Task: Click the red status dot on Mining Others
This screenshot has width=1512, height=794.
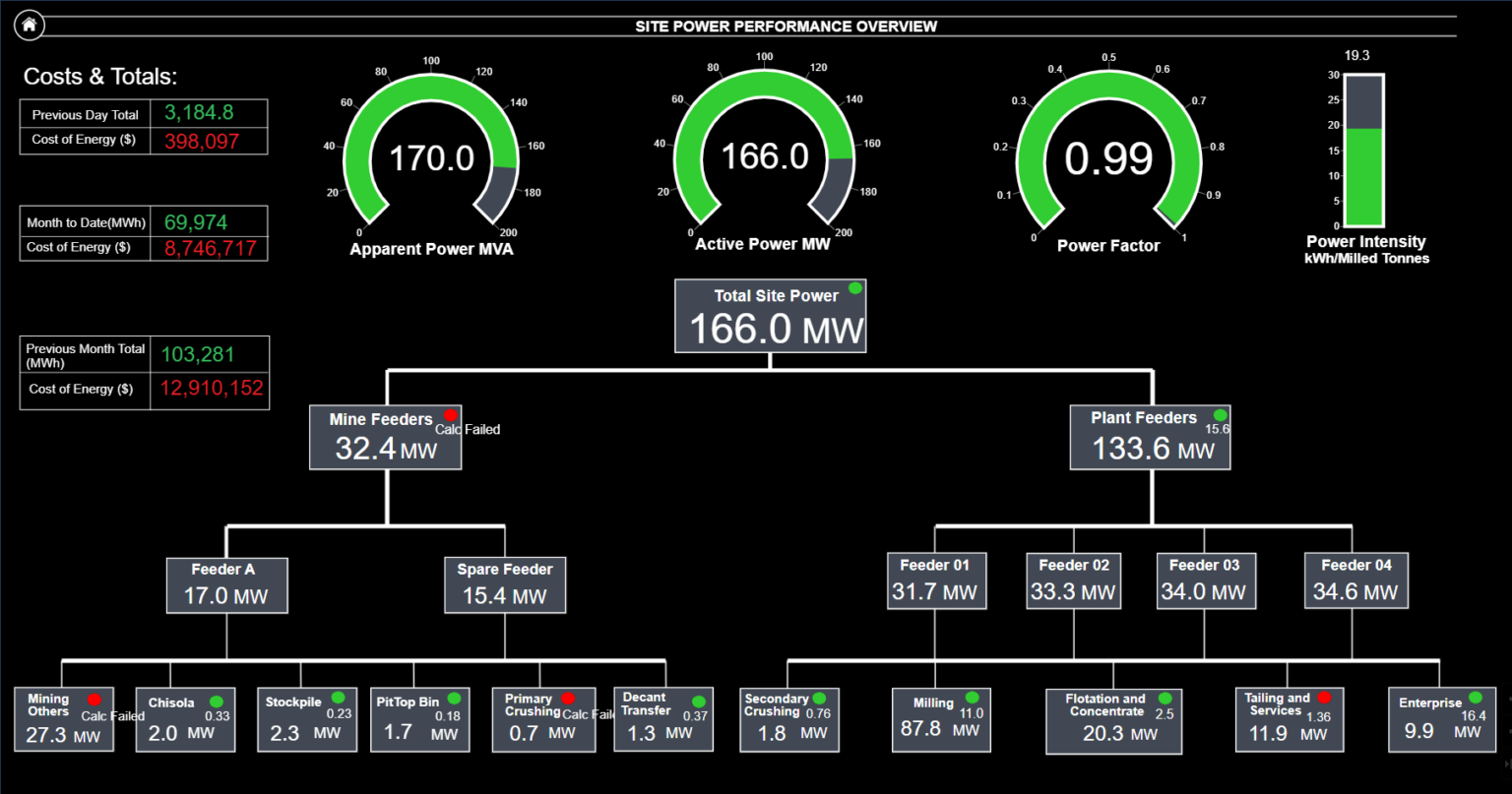Action: click(x=94, y=699)
